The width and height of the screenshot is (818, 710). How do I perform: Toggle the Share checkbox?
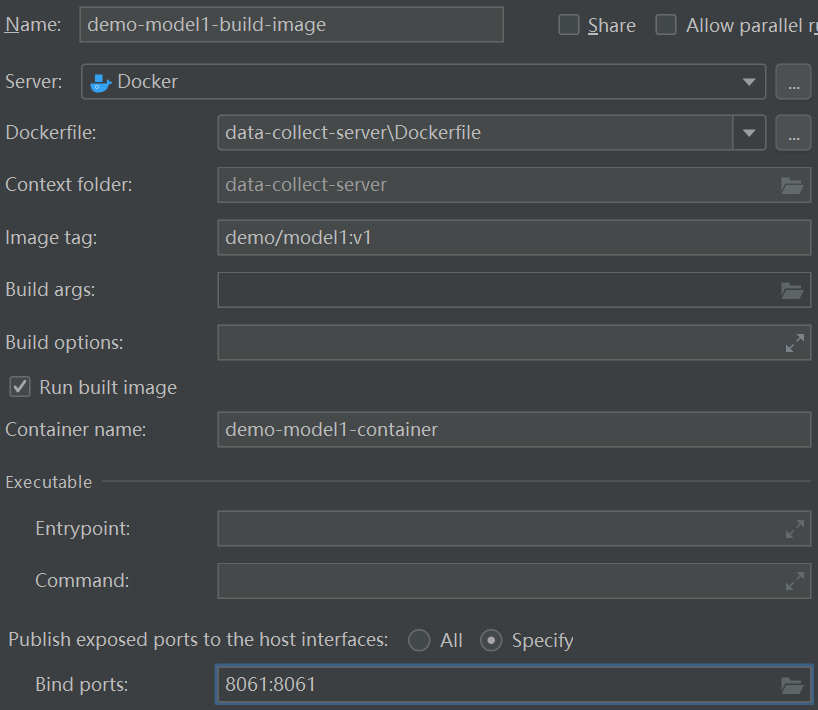point(569,25)
